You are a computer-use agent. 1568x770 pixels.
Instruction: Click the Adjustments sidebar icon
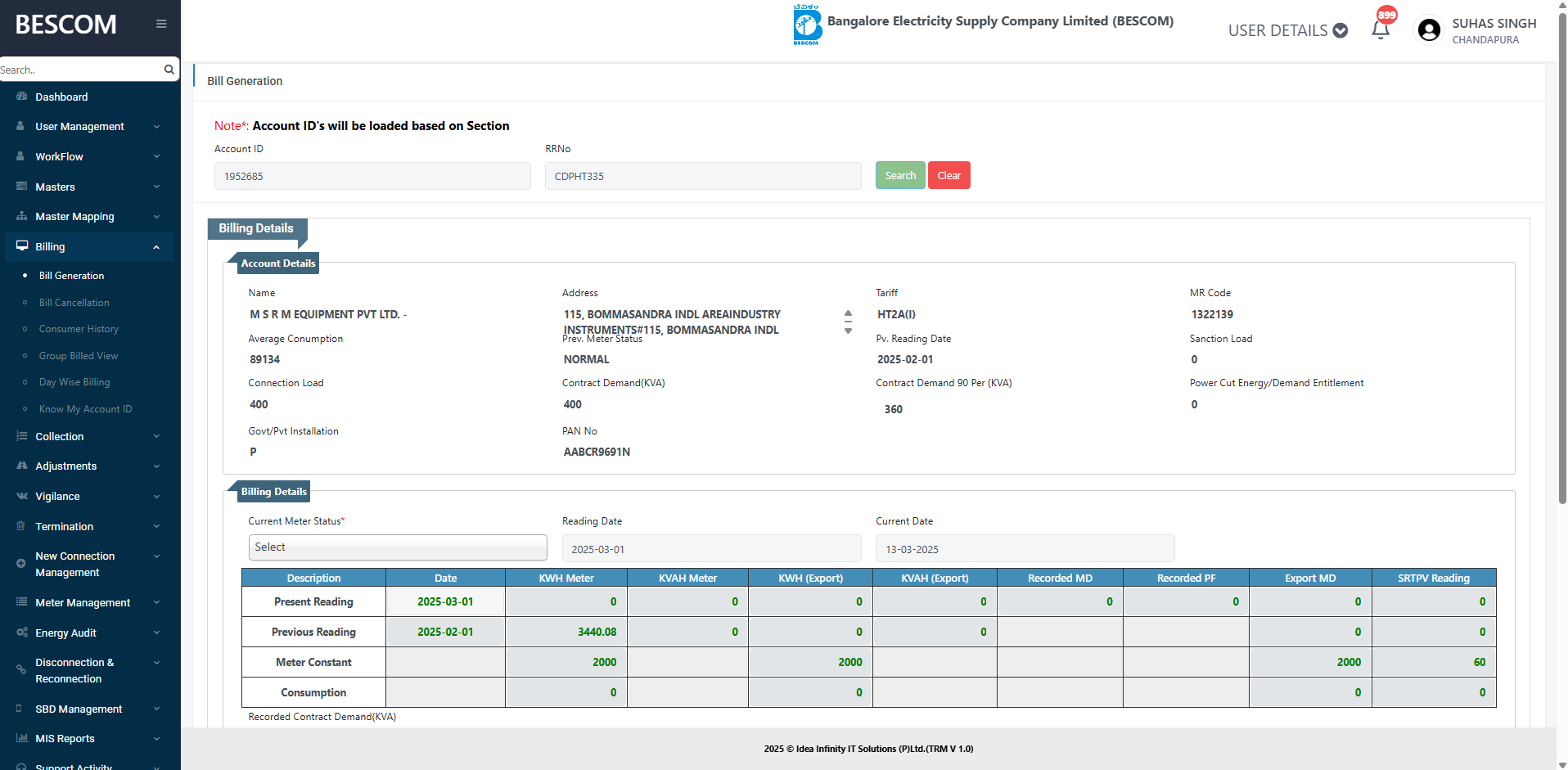pyautogui.click(x=21, y=466)
